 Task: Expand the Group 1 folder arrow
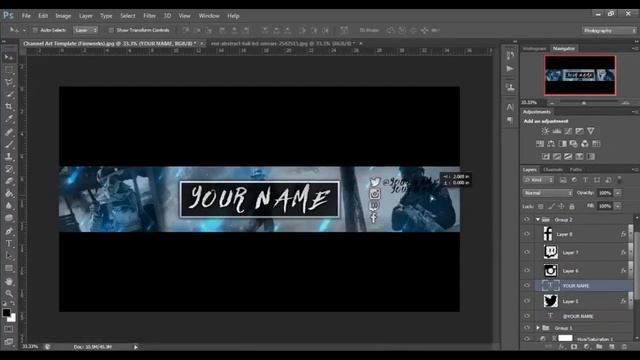click(x=538, y=328)
